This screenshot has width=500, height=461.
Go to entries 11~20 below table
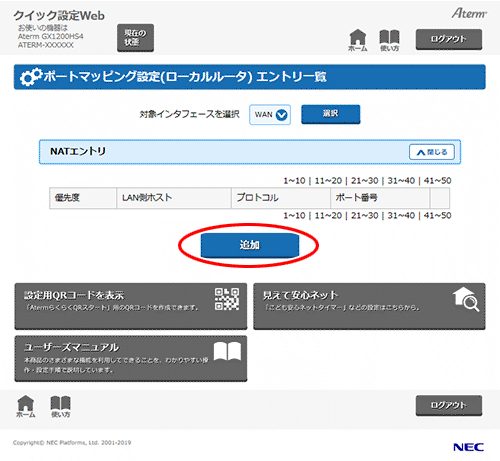click(x=328, y=216)
